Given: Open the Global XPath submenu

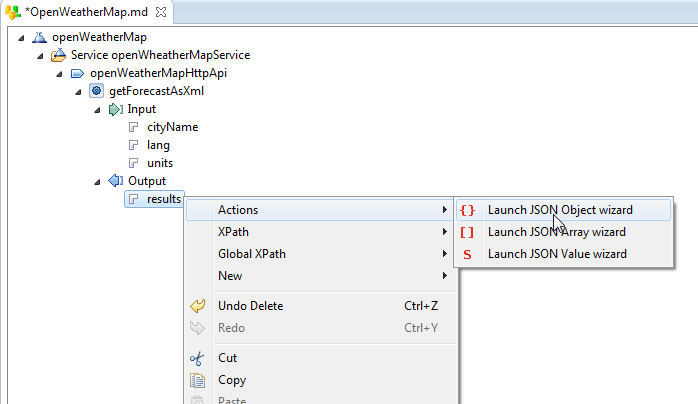Looking at the screenshot, I should click(318, 254).
